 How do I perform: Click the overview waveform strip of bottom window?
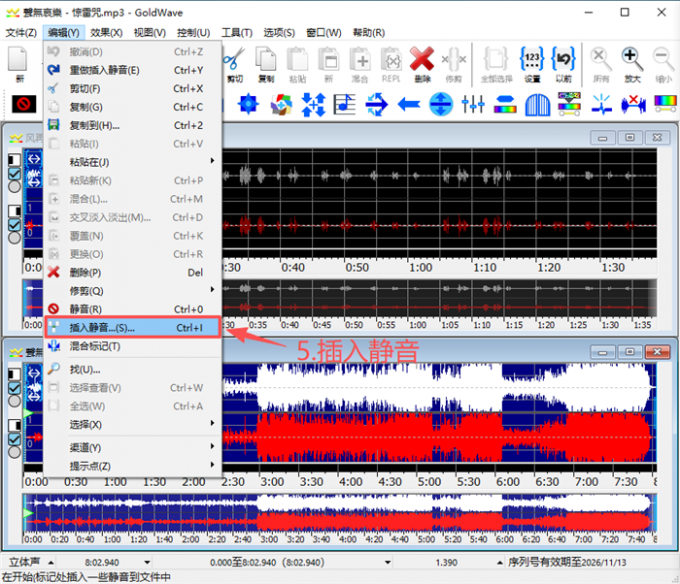(x=340, y=513)
